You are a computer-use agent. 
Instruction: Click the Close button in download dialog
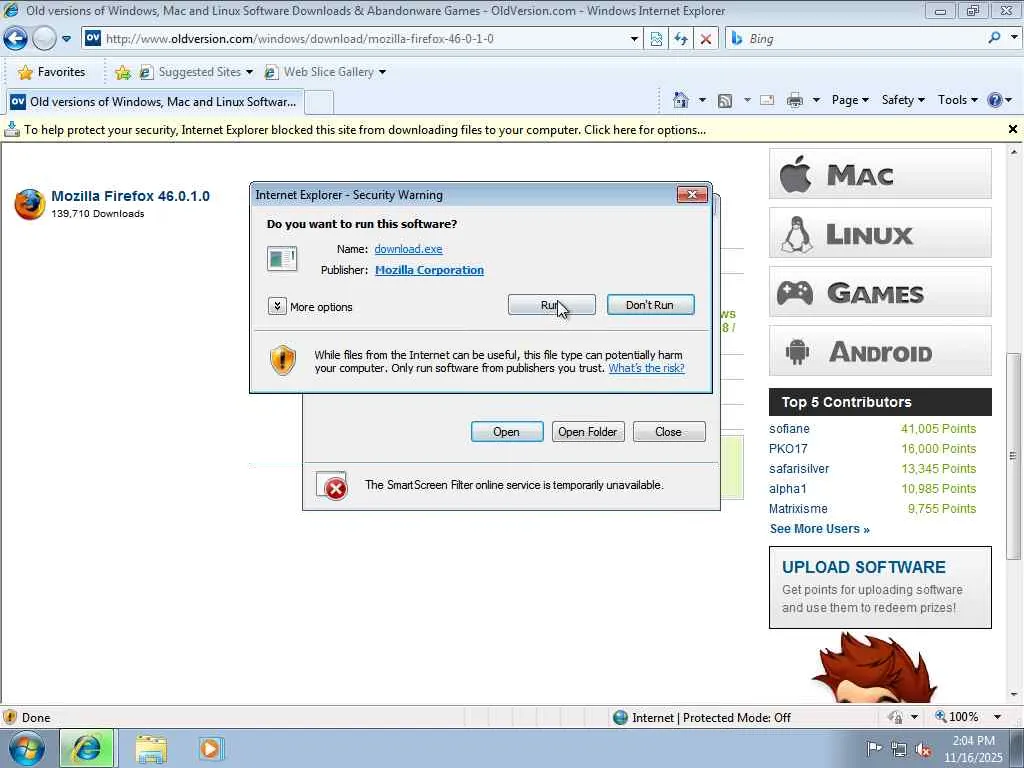point(669,432)
